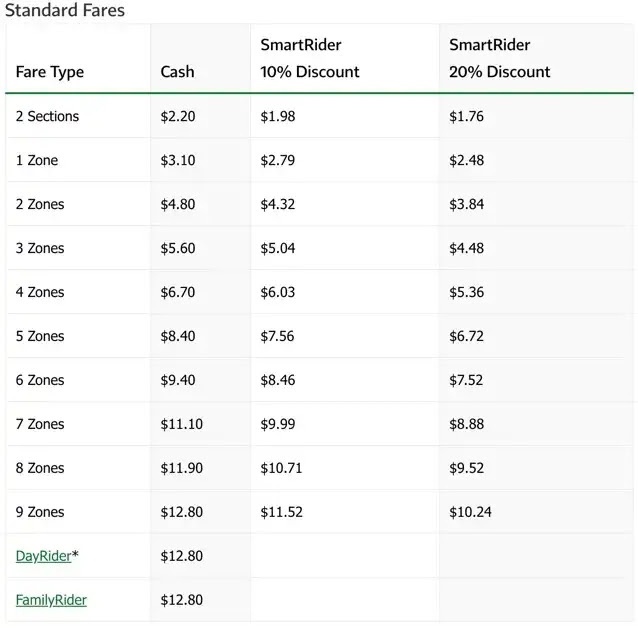Click the Fare Type column header
638x628 pixels.
pos(50,72)
